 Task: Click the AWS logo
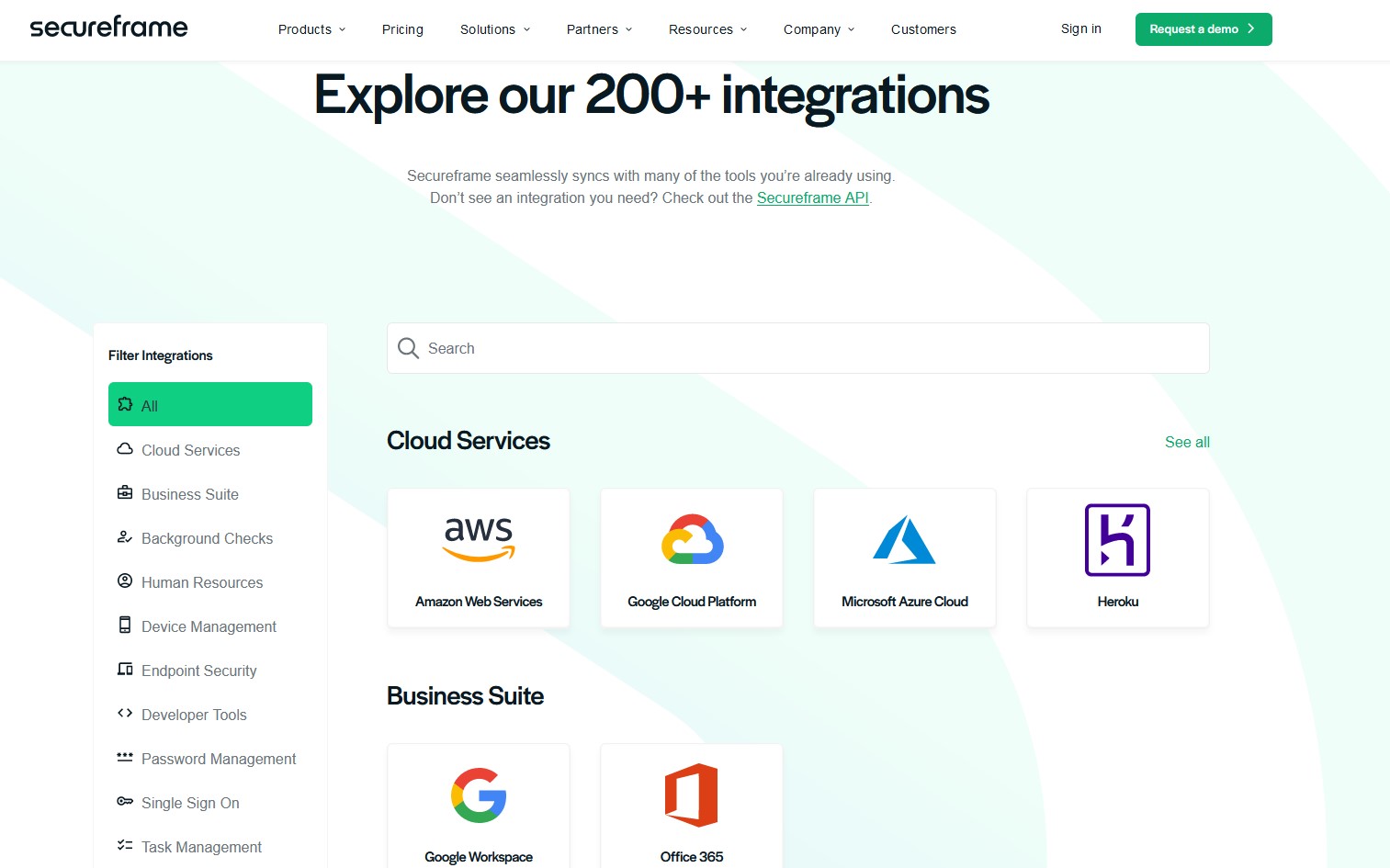(479, 539)
